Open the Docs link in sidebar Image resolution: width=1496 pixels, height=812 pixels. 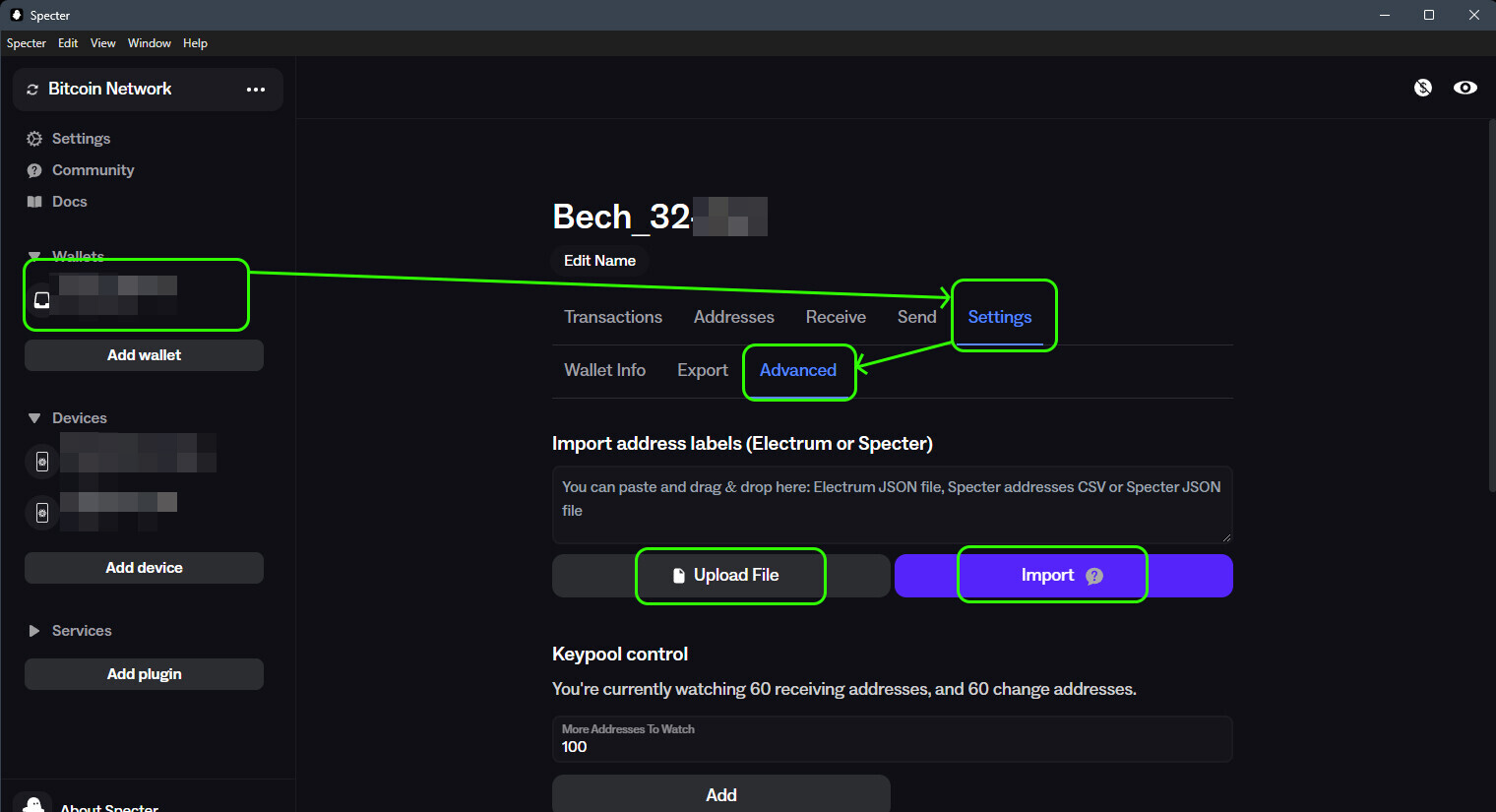(70, 202)
